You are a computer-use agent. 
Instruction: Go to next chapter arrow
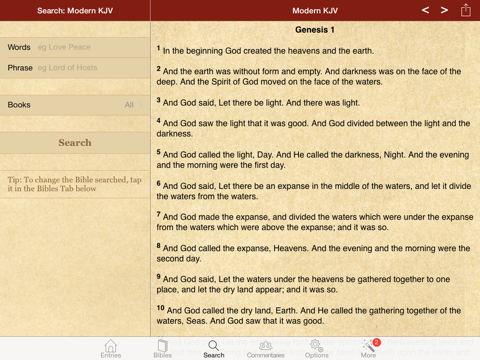[x=444, y=10]
